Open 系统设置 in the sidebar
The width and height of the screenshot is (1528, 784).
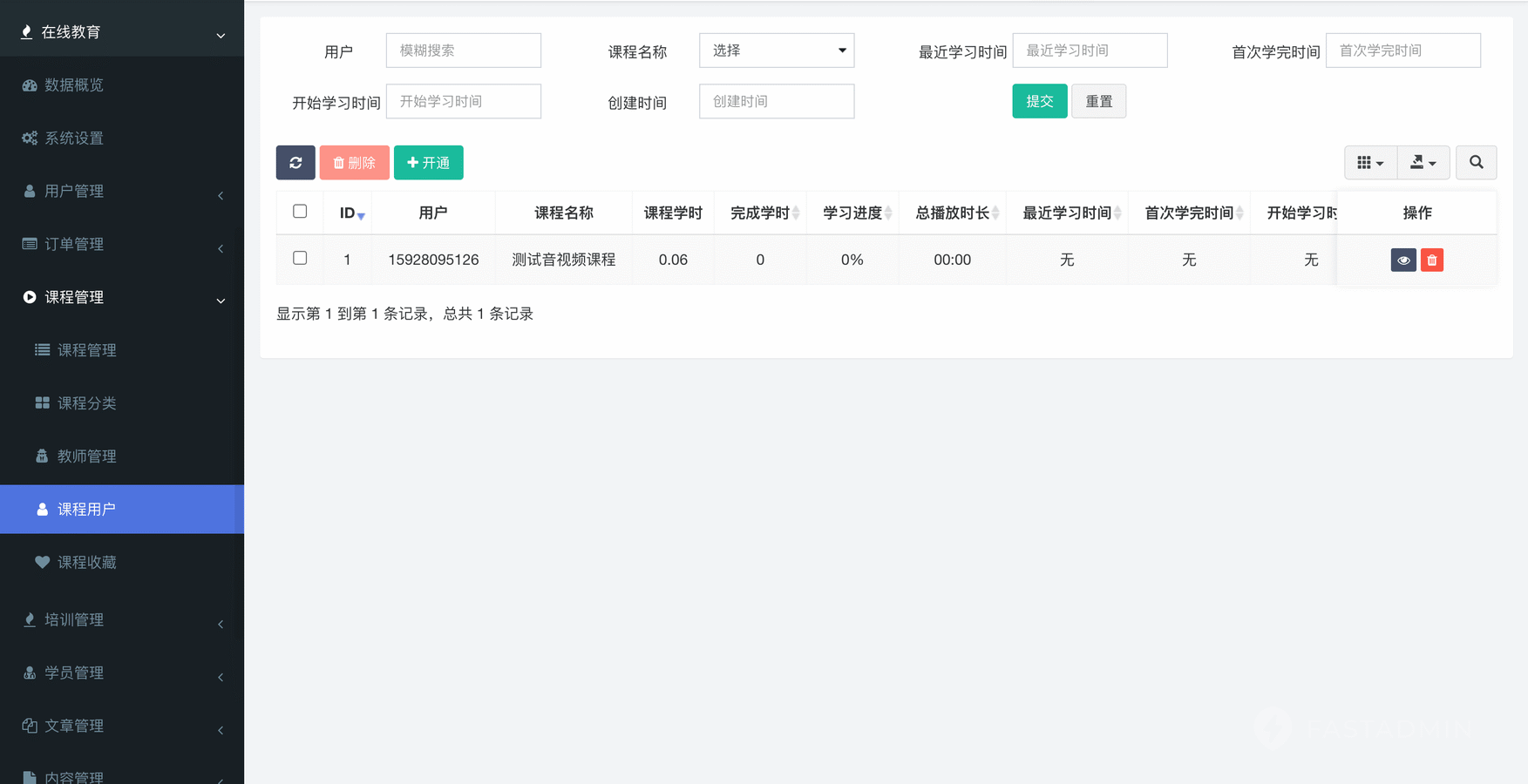(74, 139)
